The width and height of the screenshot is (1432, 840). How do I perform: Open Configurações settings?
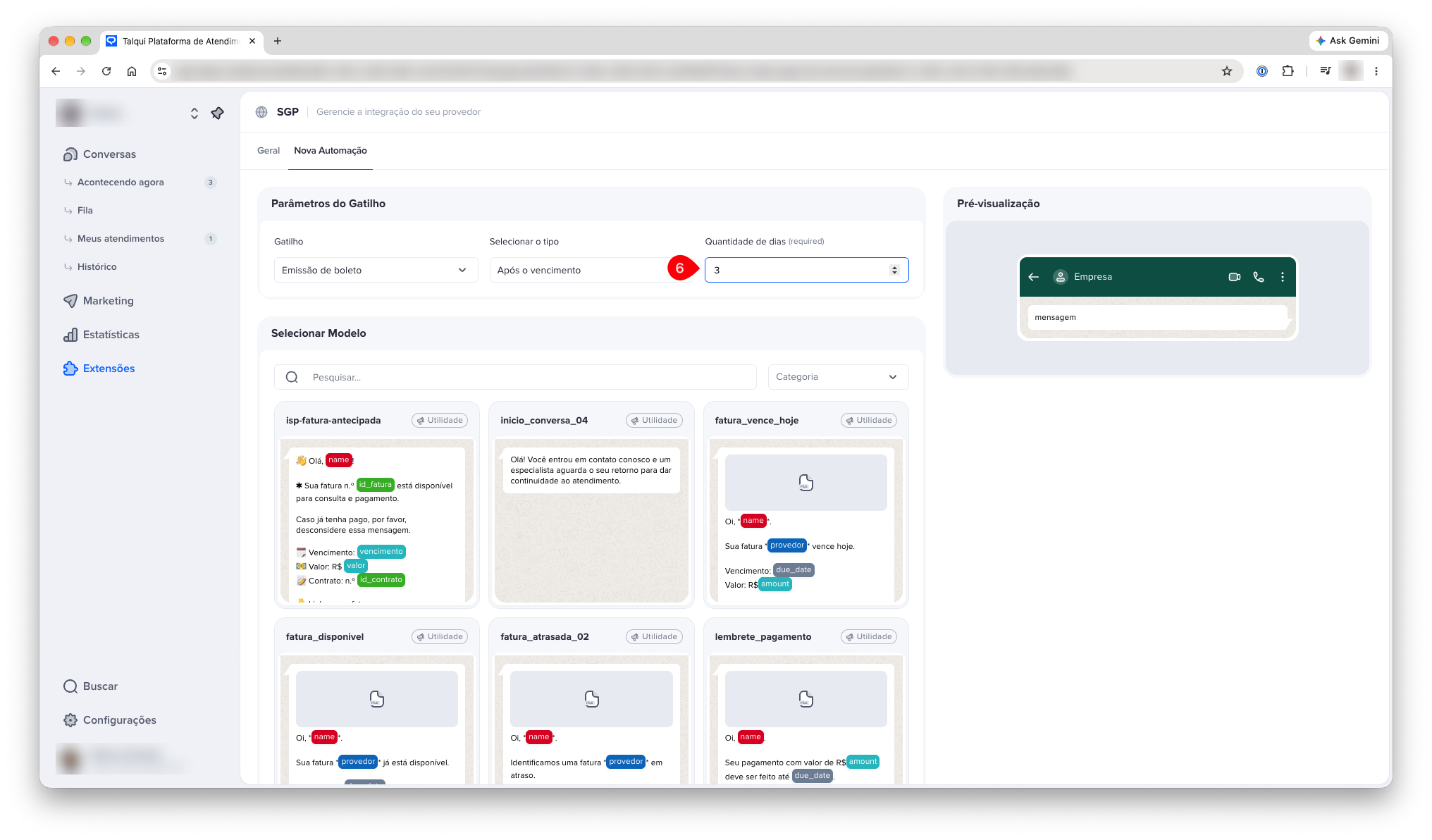[119, 720]
